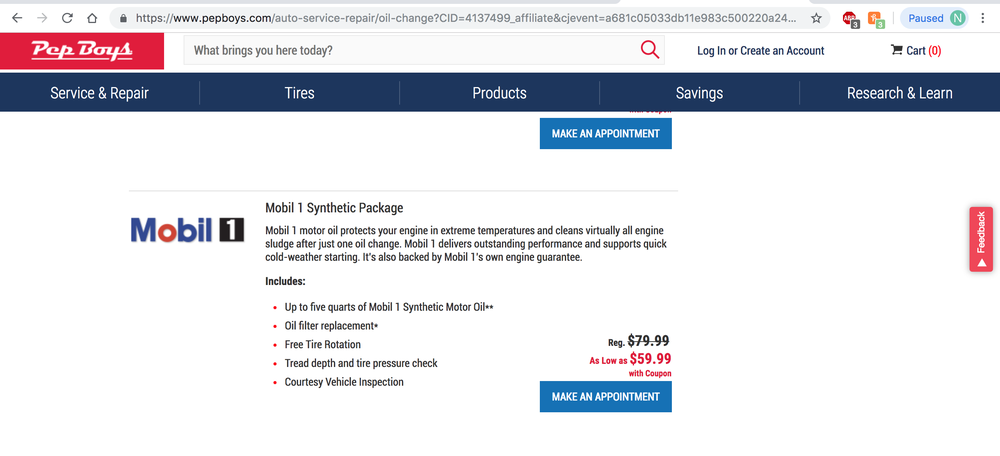Go to browser home page icon
1000x456 pixels.
coord(92,18)
